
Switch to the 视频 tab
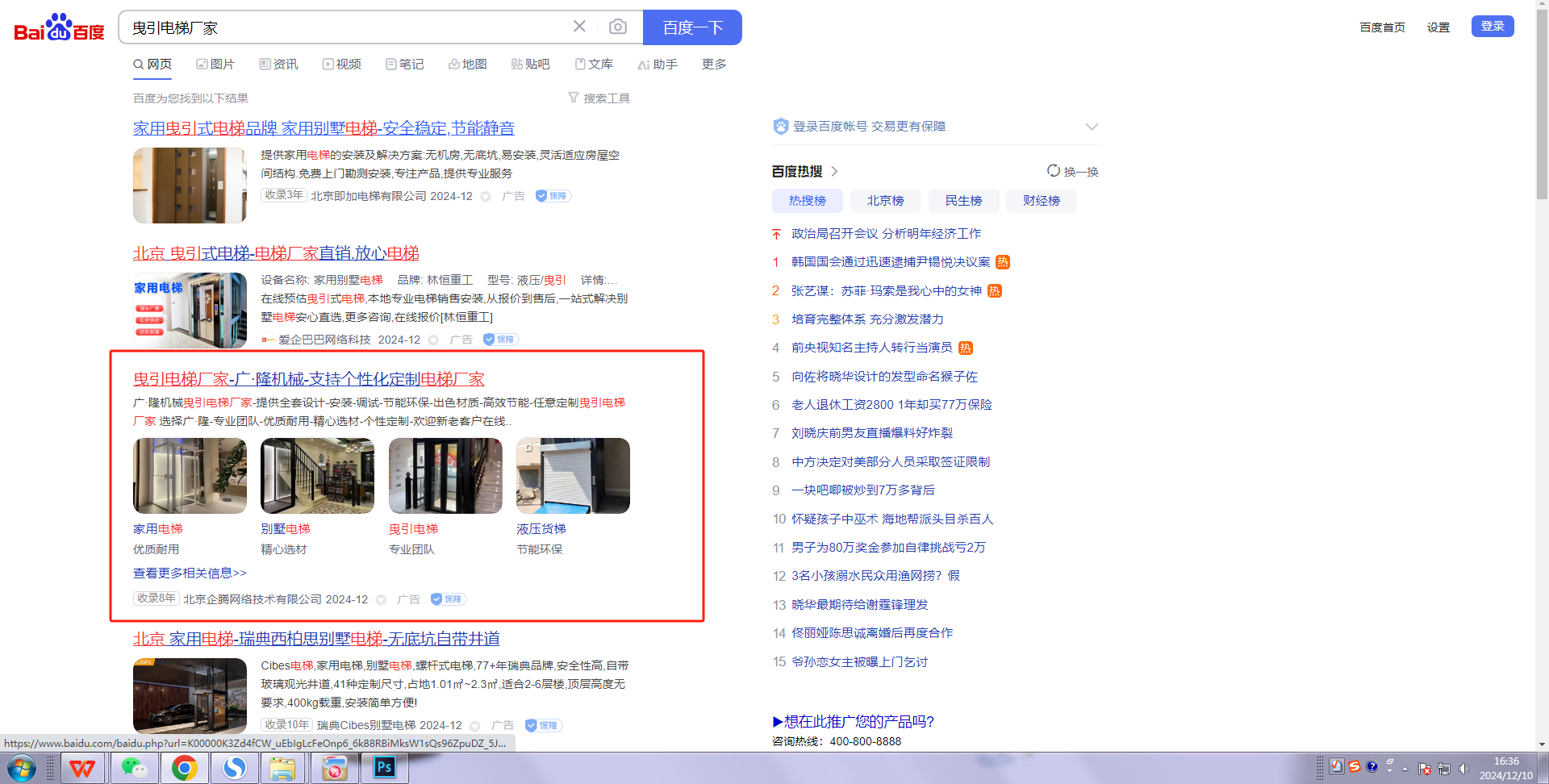coord(341,64)
